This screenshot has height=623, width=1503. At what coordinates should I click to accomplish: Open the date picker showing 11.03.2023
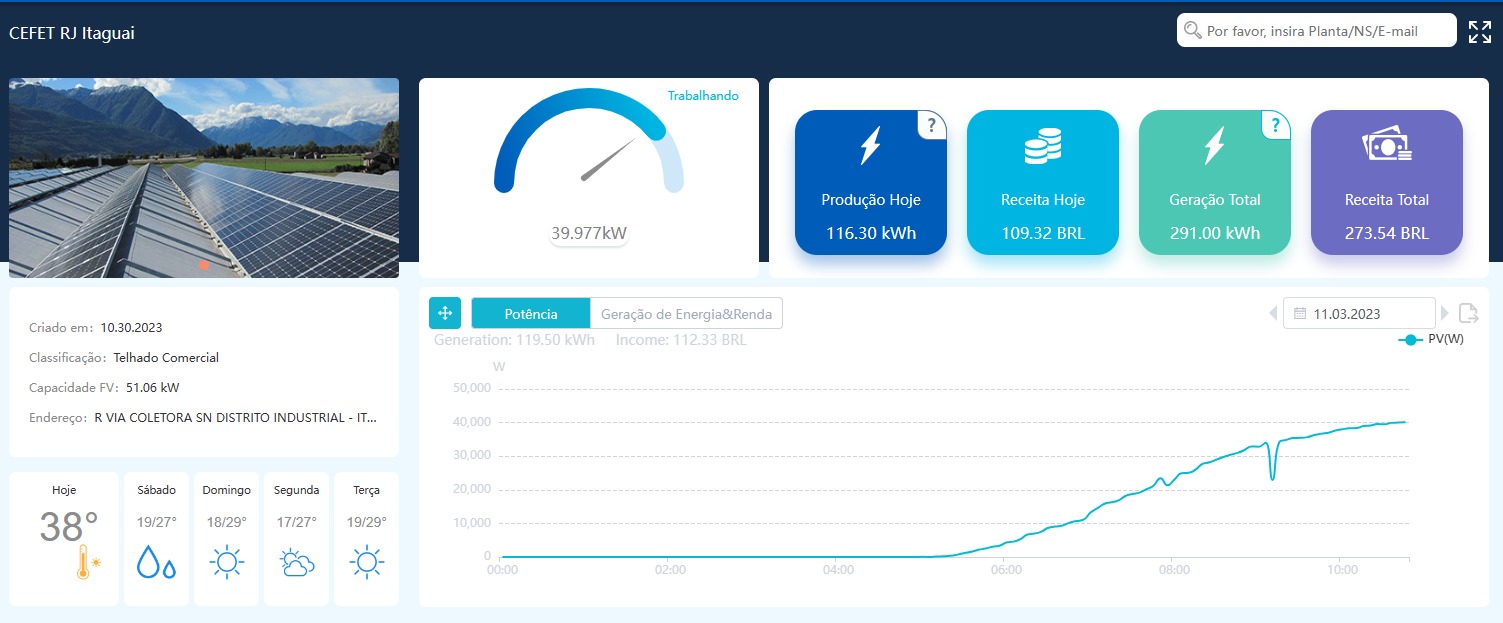click(x=1358, y=313)
